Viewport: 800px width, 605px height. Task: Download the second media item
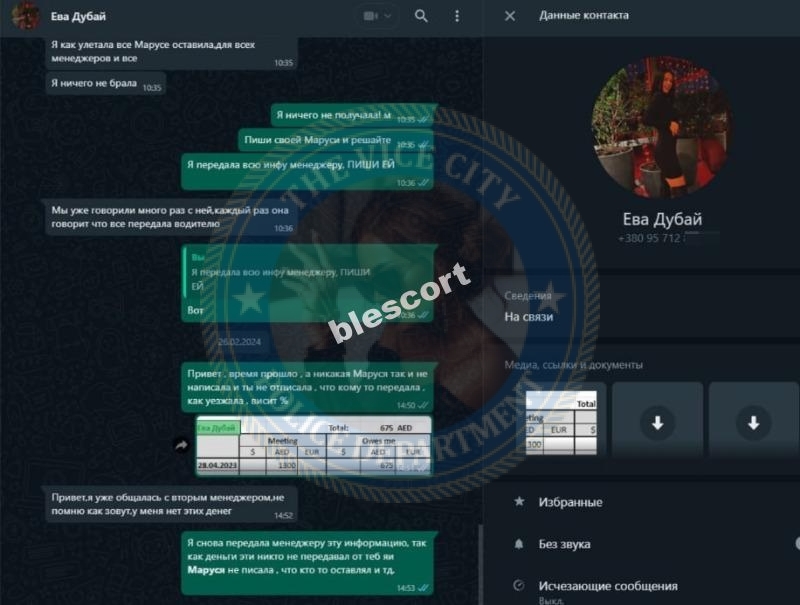tap(657, 422)
